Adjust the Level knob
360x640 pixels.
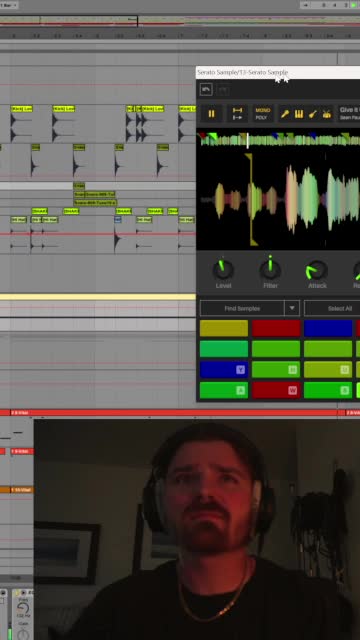pyautogui.click(x=223, y=270)
